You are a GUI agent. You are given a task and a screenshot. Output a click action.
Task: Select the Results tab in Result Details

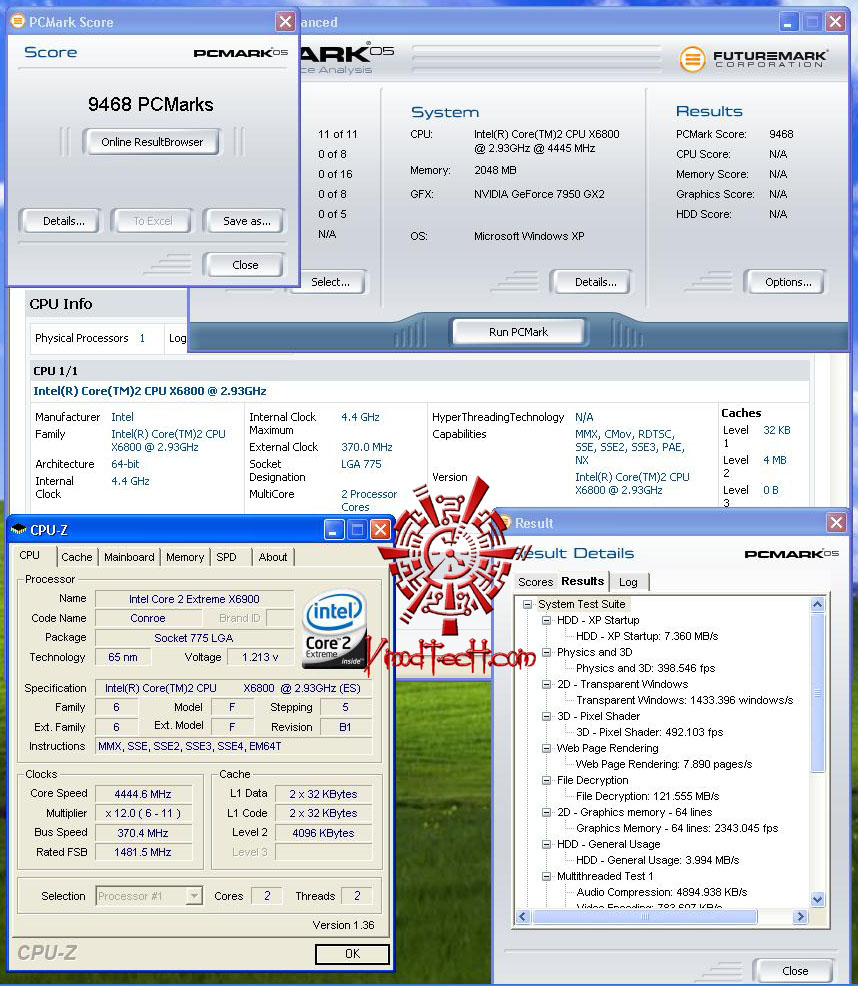pos(583,580)
